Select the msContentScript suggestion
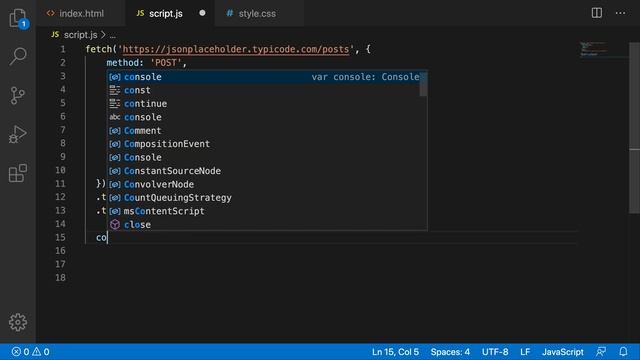Viewport: 640px width, 360px height. 264,211
